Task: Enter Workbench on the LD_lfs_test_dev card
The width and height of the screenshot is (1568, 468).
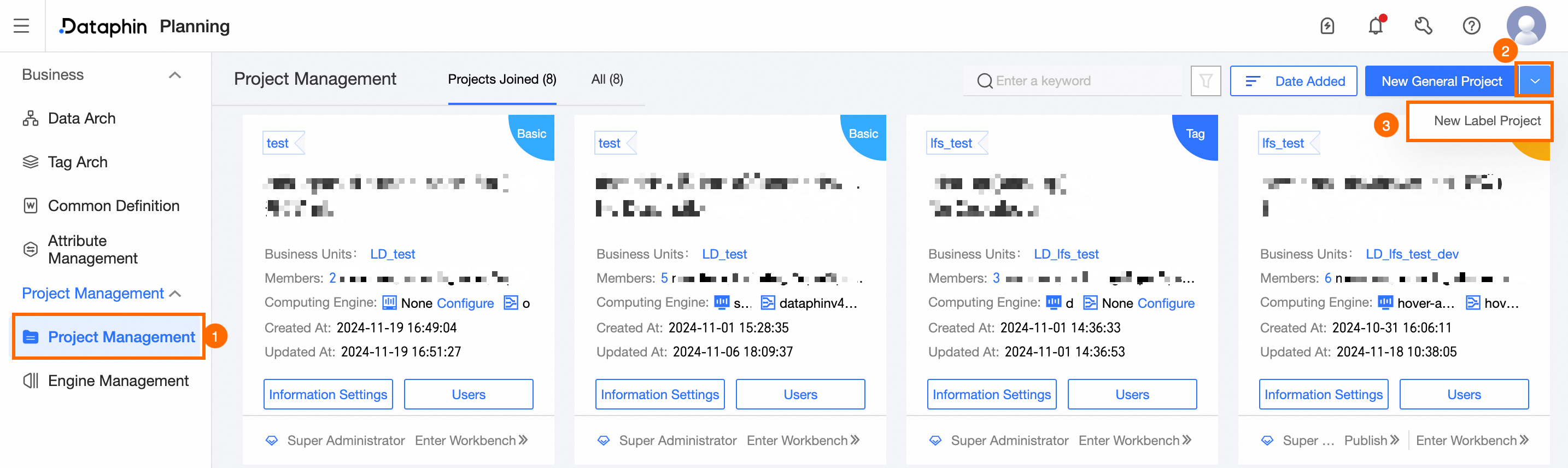Action: [x=1472, y=441]
